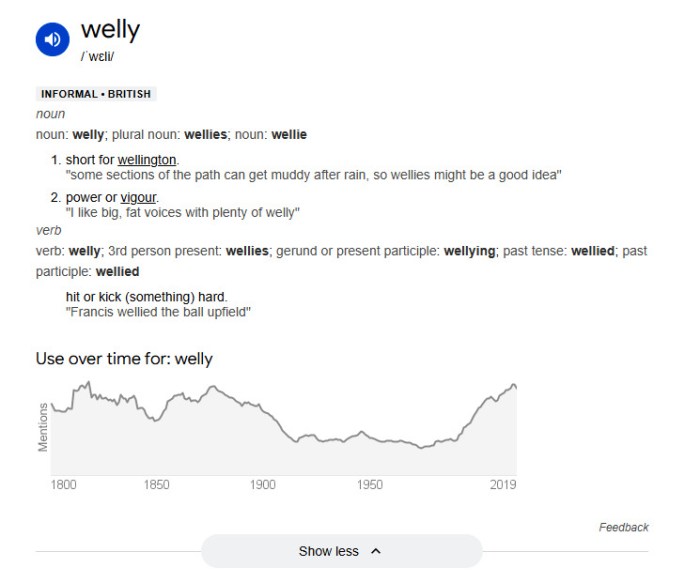This screenshot has width=700, height=583.
Task: Select the 1900 mark on usage graph
Action: [x=263, y=485]
